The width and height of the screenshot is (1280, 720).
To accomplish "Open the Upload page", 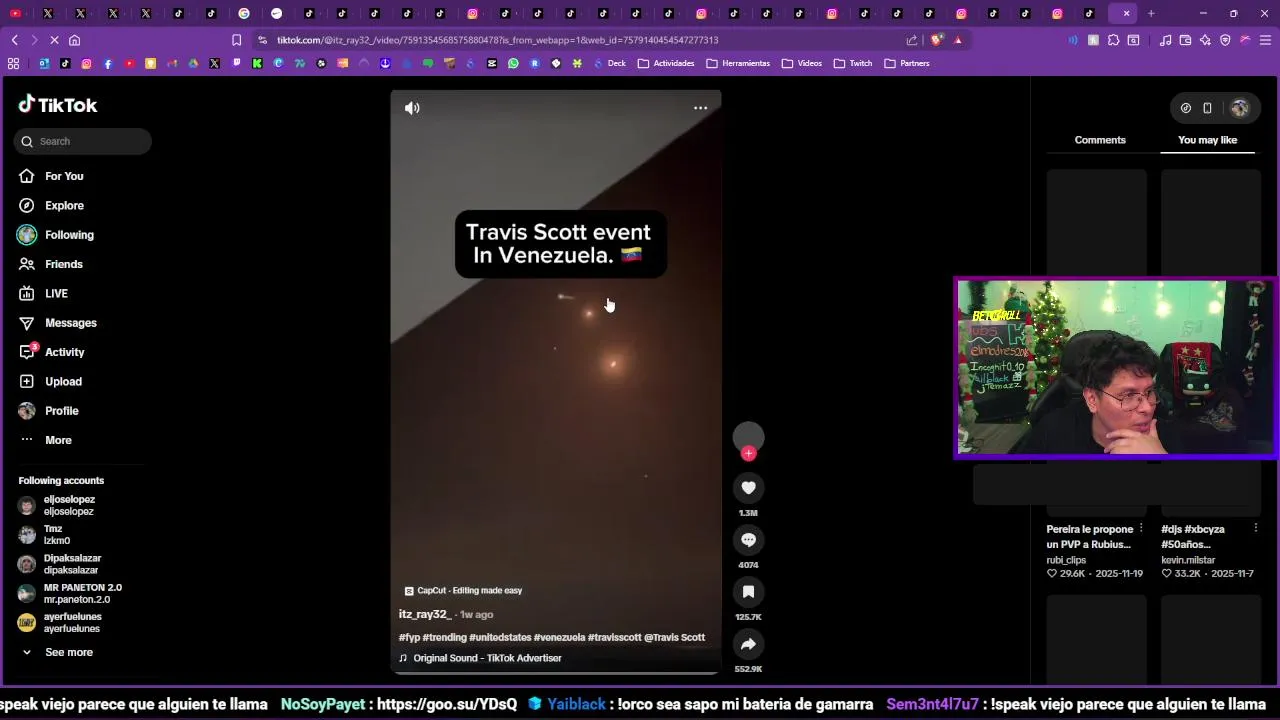I will (x=63, y=381).
